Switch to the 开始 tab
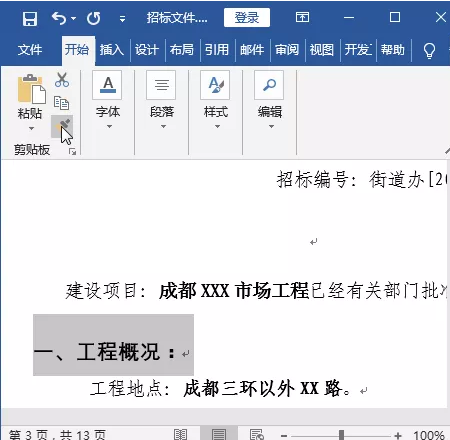450x440 pixels. 77,49
